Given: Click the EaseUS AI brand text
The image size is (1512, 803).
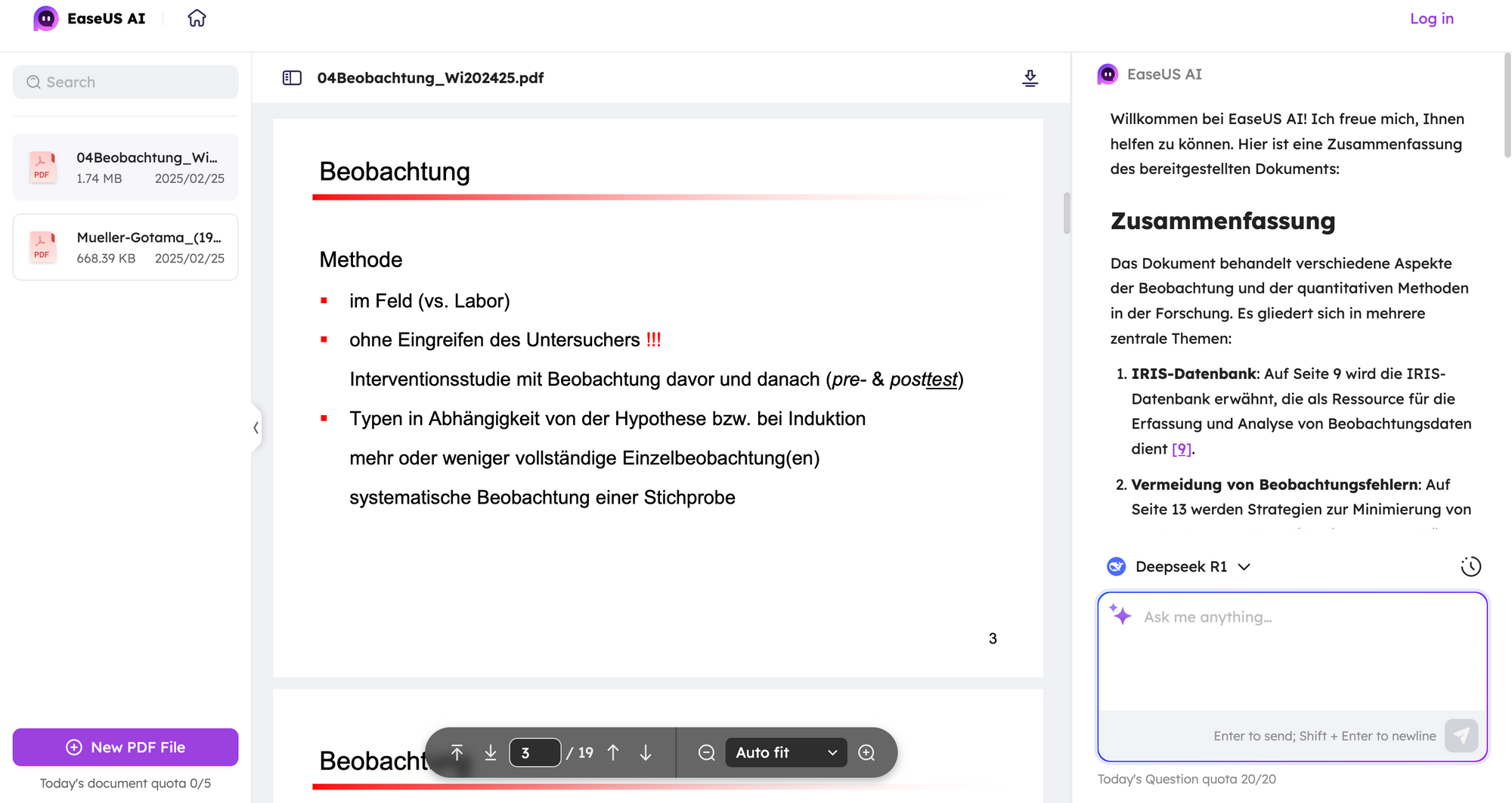Looking at the screenshot, I should [106, 18].
